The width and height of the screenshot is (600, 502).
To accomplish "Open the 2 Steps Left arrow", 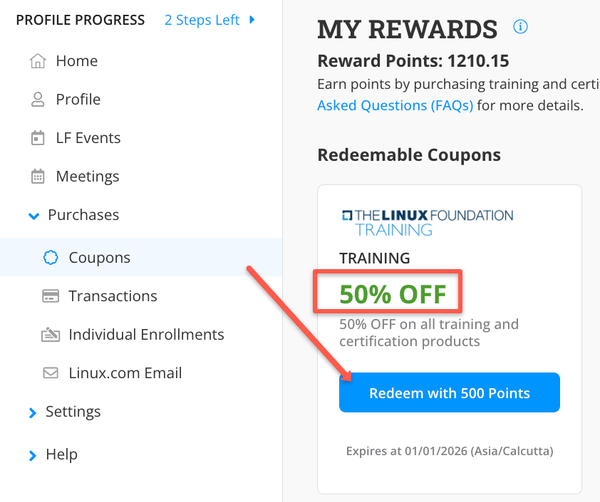I will (x=252, y=20).
